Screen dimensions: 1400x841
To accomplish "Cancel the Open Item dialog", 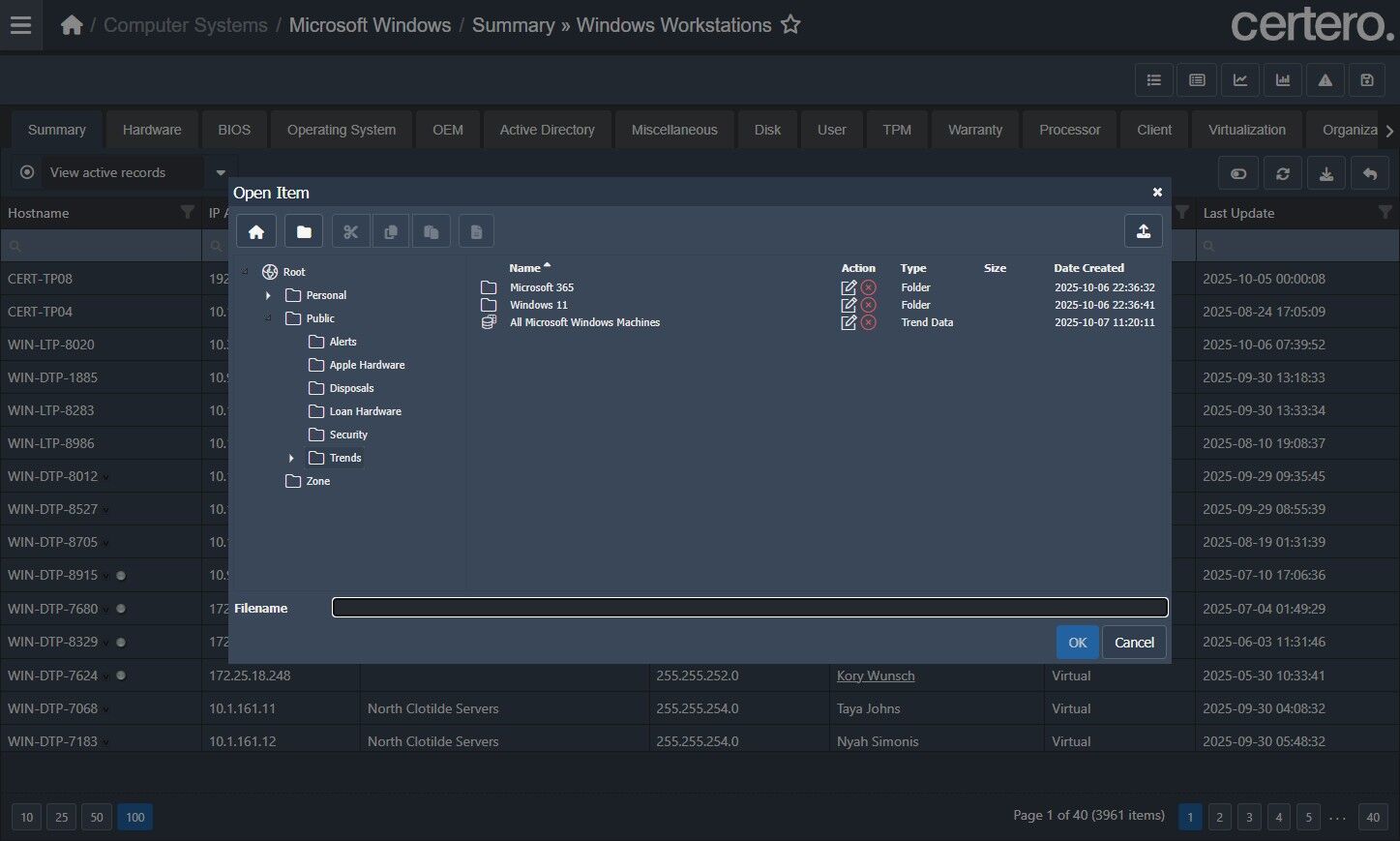I will click(1134, 643).
